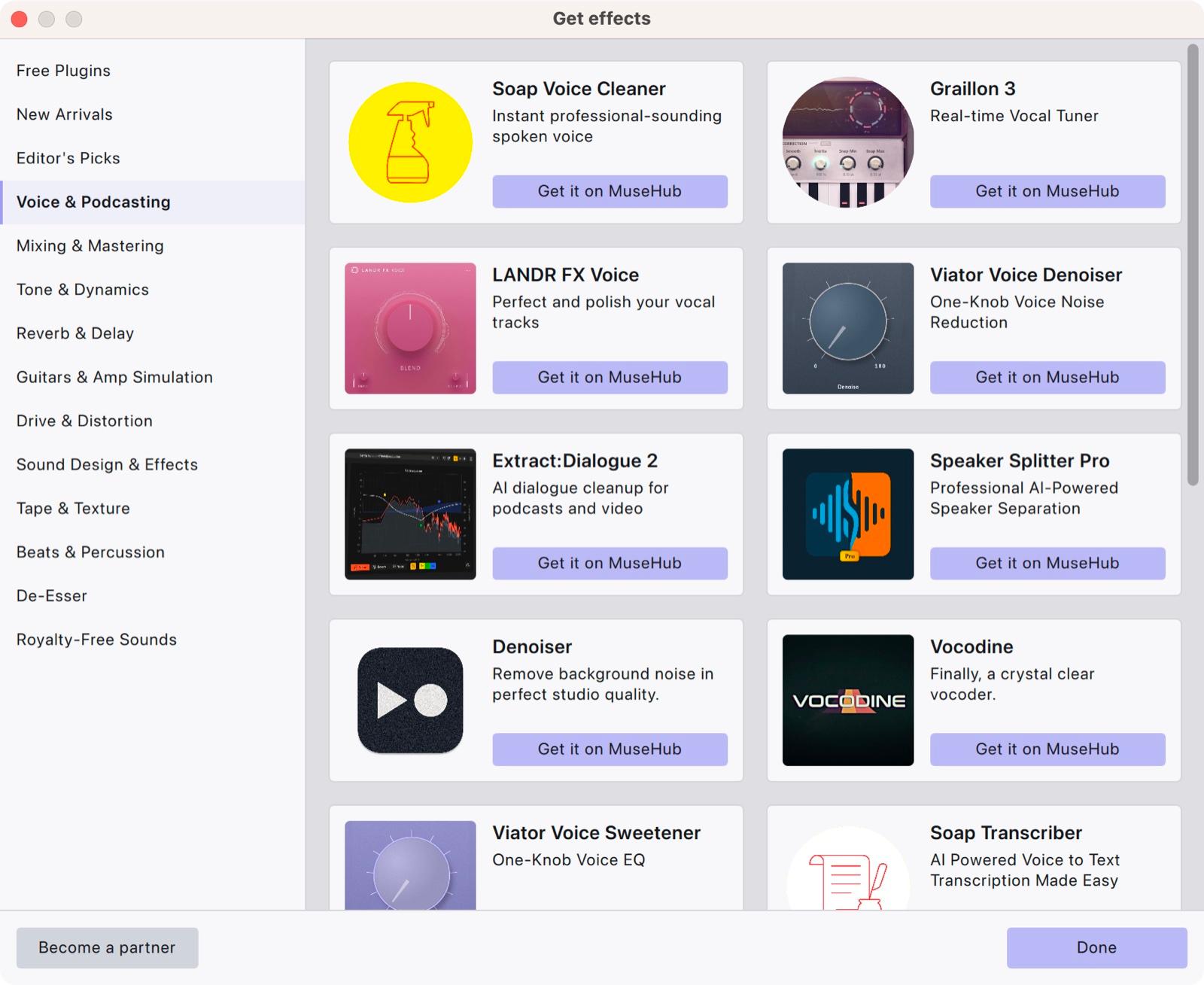Show Reverb & Delay effects
This screenshot has width=1204, height=985.
pos(153,333)
